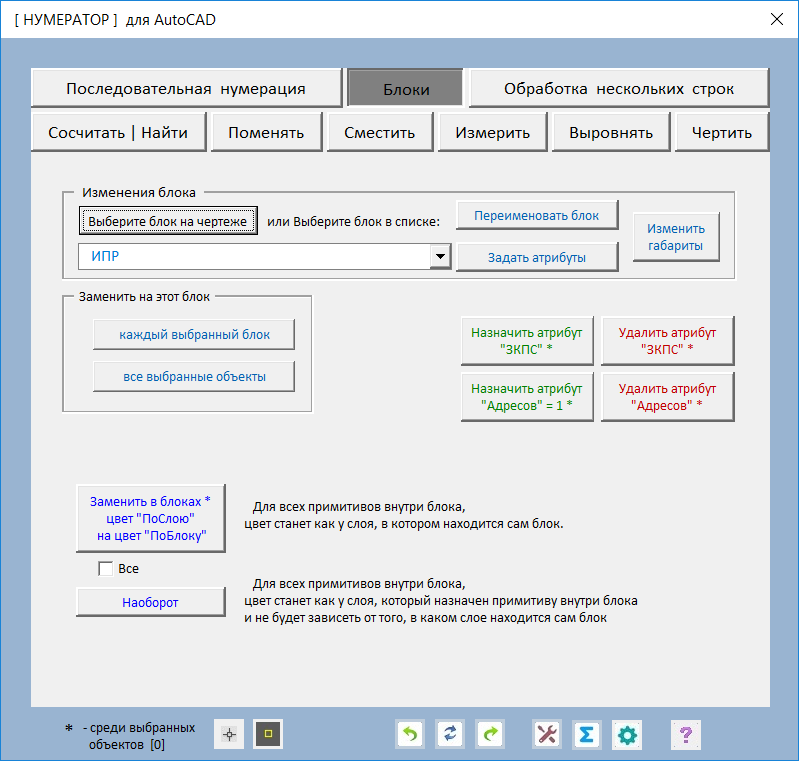Click the block name field showing ИПР
This screenshot has width=799, height=761.
coord(254,256)
